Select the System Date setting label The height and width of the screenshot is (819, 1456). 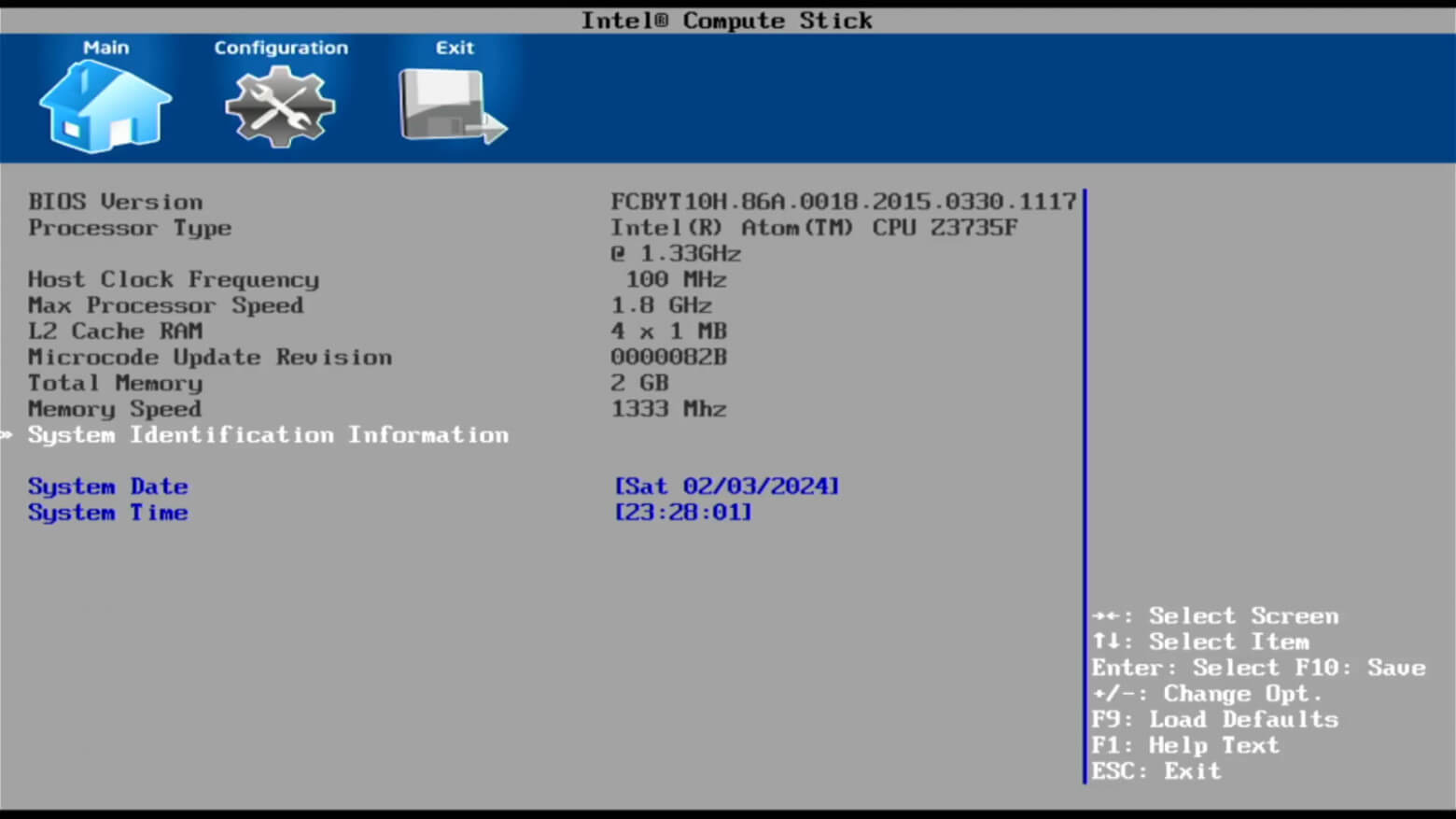(x=107, y=487)
